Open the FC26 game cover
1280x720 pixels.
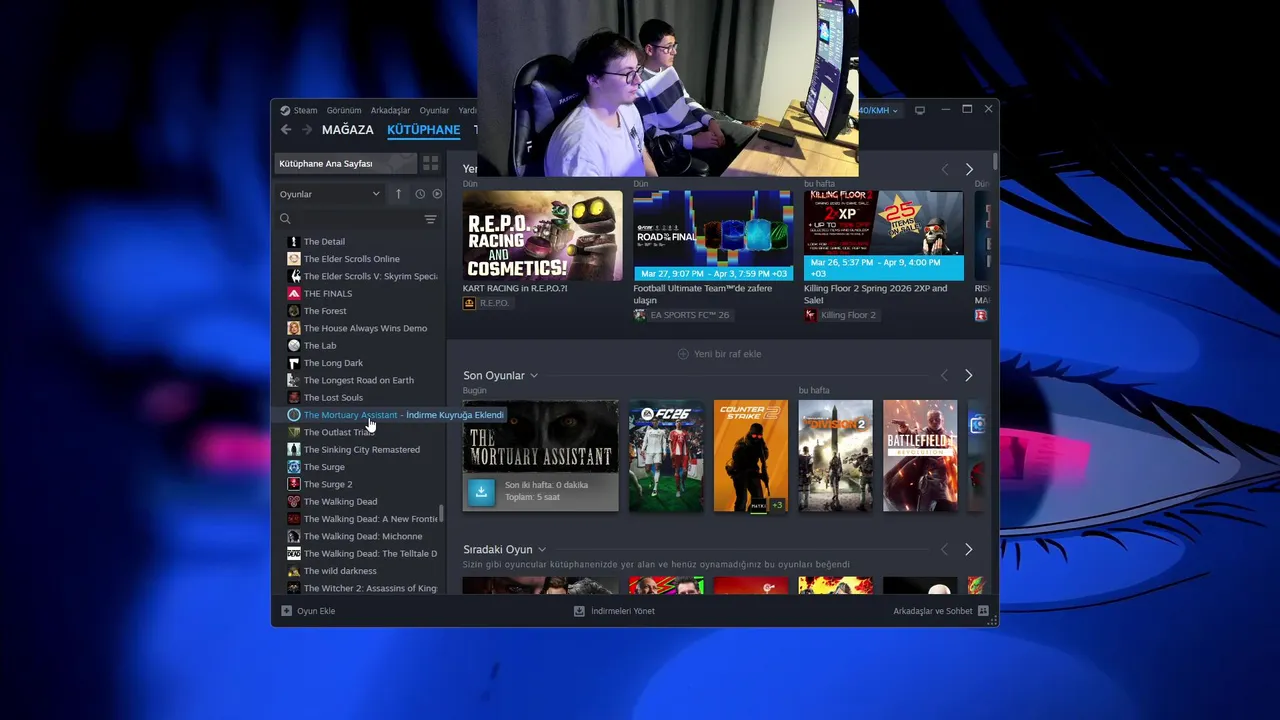tap(666, 456)
